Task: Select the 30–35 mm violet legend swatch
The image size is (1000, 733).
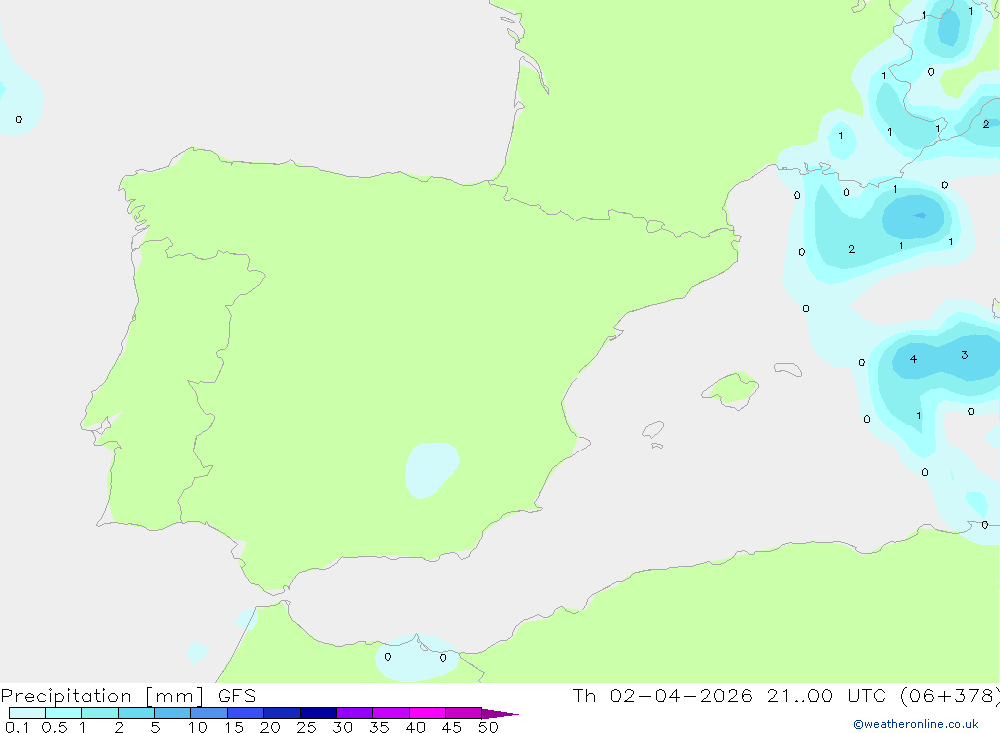Action: 354,713
